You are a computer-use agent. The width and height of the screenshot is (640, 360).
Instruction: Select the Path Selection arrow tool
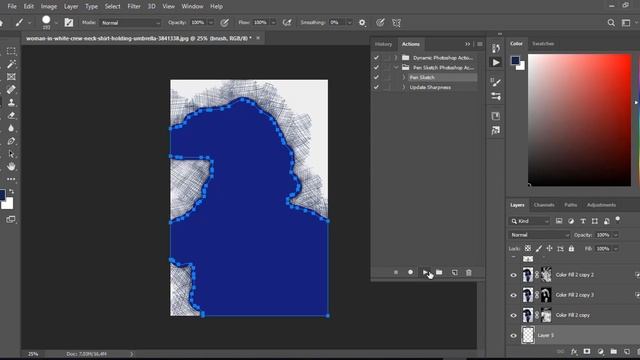pos(11,154)
